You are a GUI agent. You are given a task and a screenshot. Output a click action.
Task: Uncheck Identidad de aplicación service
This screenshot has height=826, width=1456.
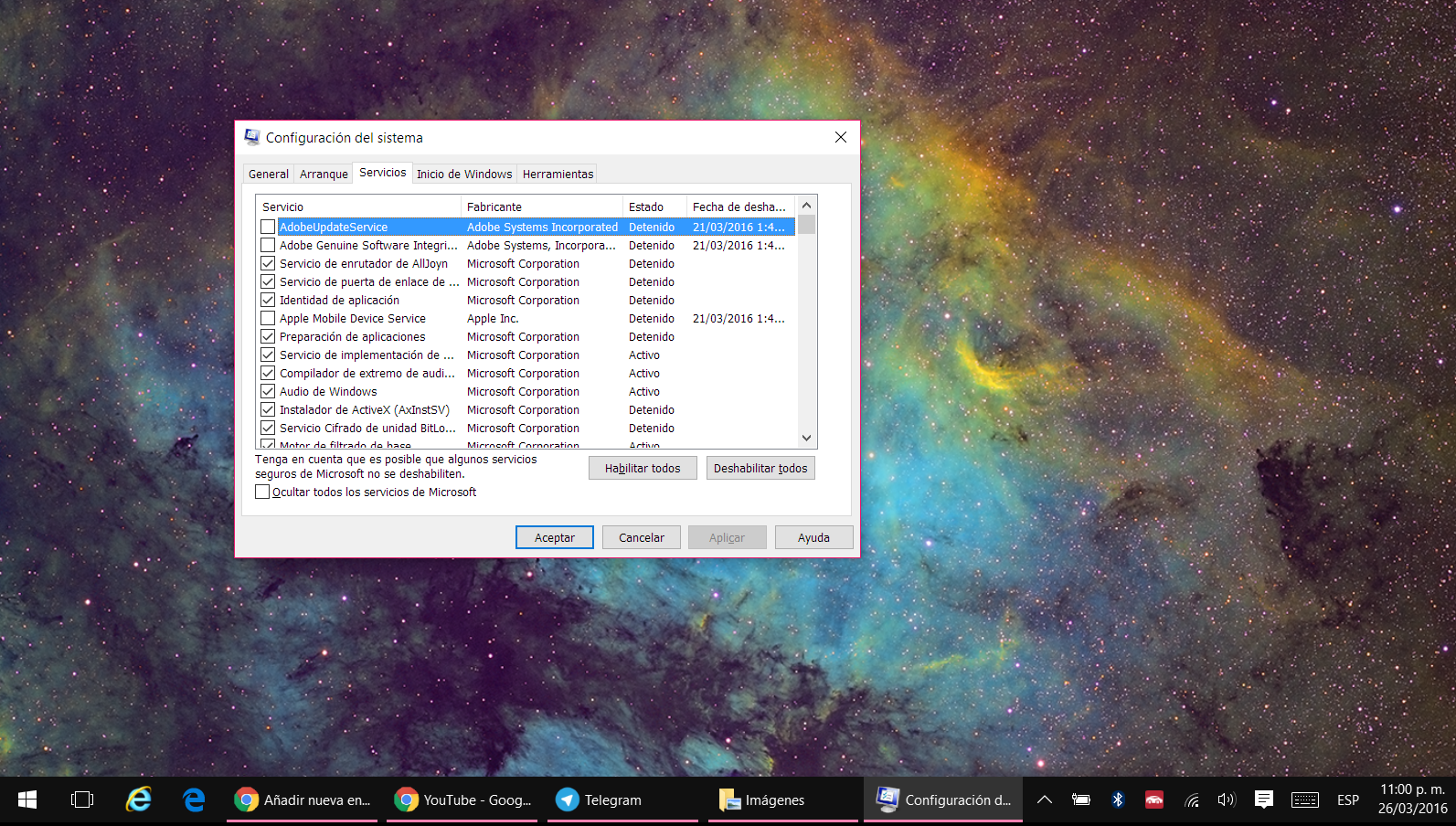point(268,300)
